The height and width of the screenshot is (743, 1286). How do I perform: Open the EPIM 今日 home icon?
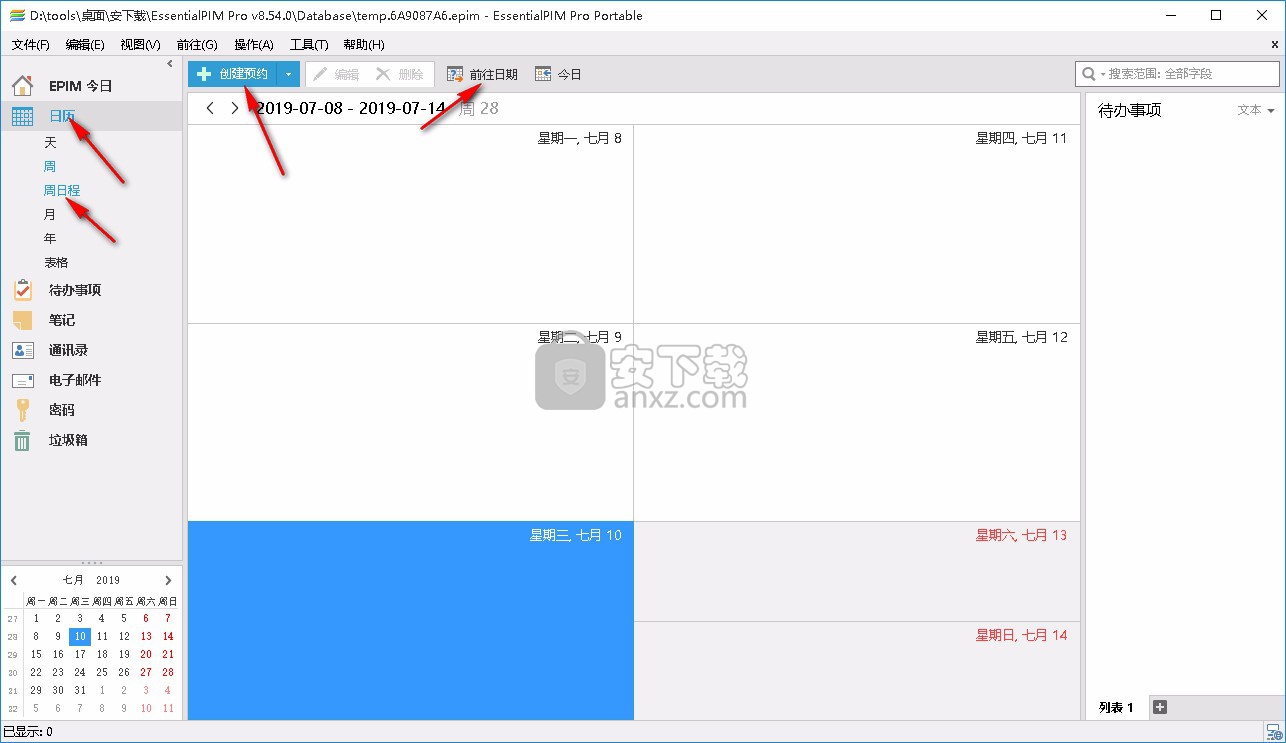pyautogui.click(x=22, y=86)
